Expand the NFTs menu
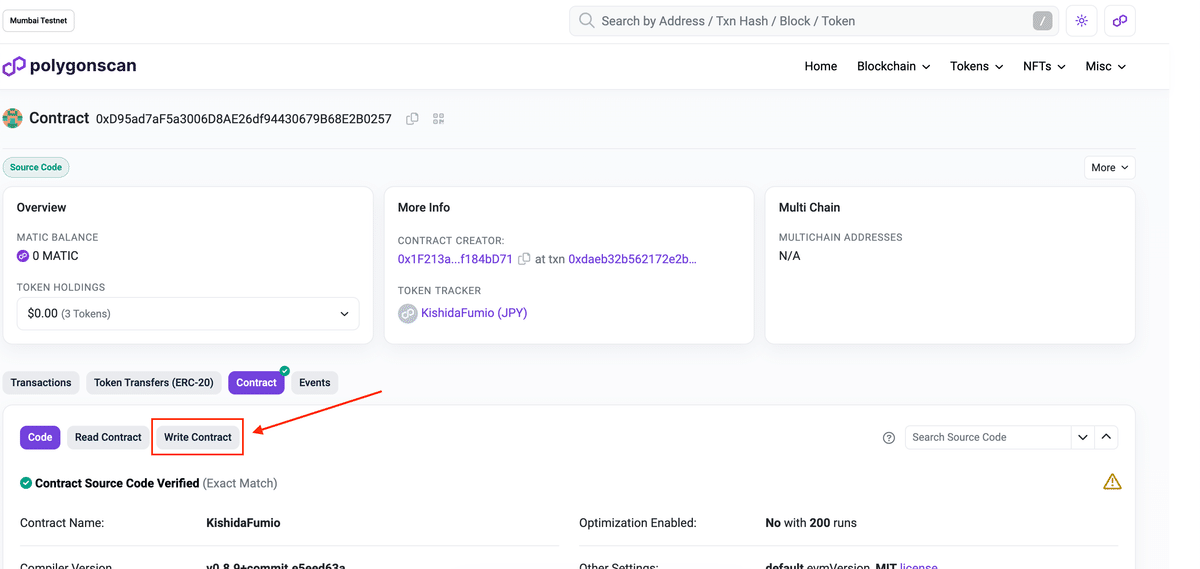This screenshot has width=1200, height=569. click(1044, 66)
